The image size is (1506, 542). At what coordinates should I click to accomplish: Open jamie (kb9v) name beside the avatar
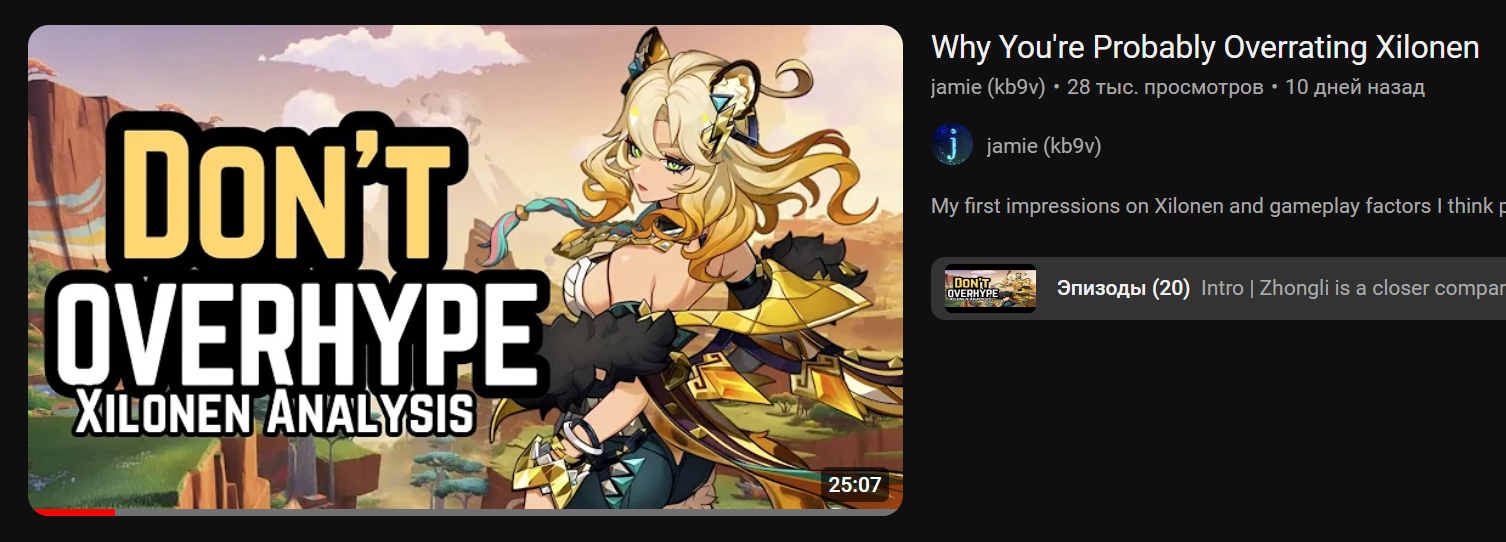[x=1043, y=146]
